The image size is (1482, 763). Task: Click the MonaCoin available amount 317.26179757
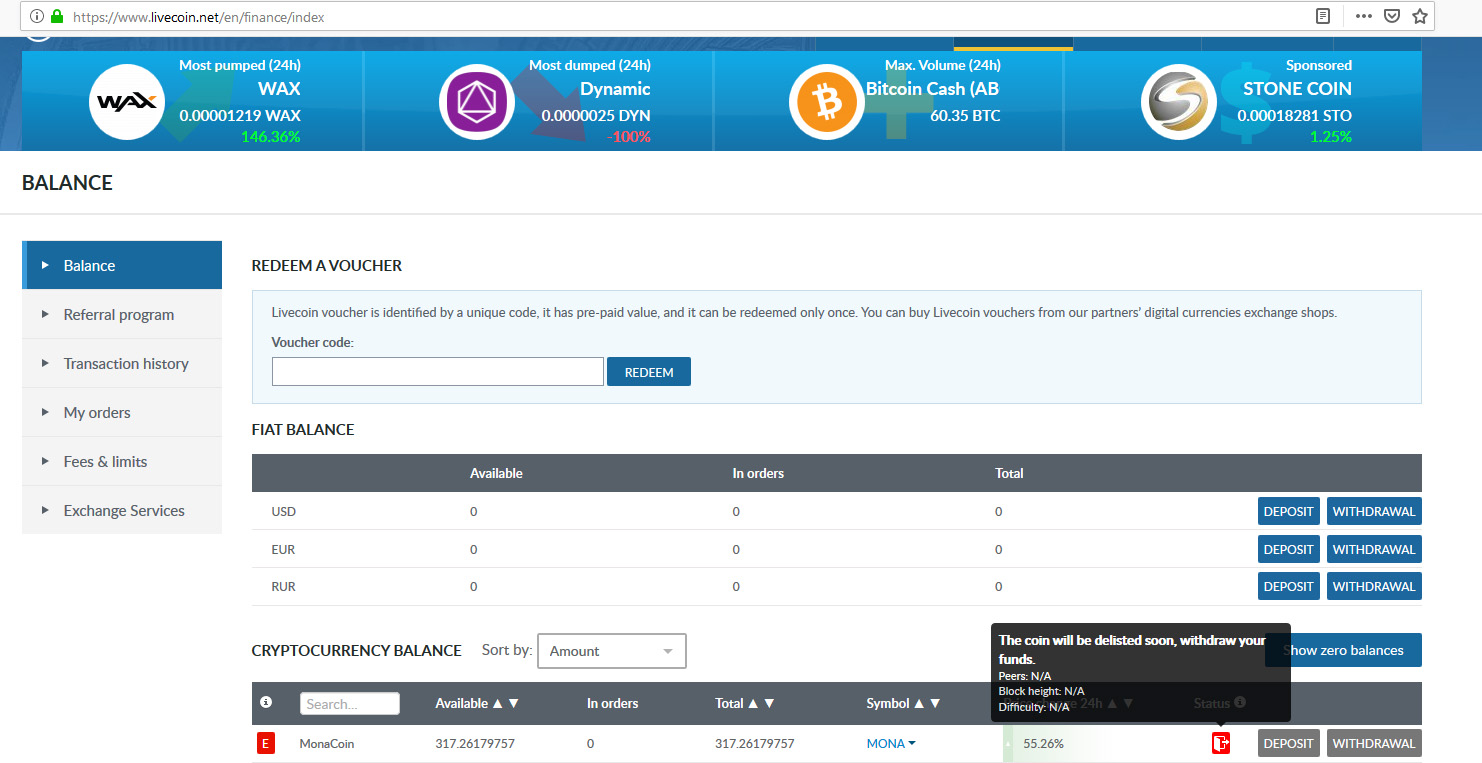(475, 743)
